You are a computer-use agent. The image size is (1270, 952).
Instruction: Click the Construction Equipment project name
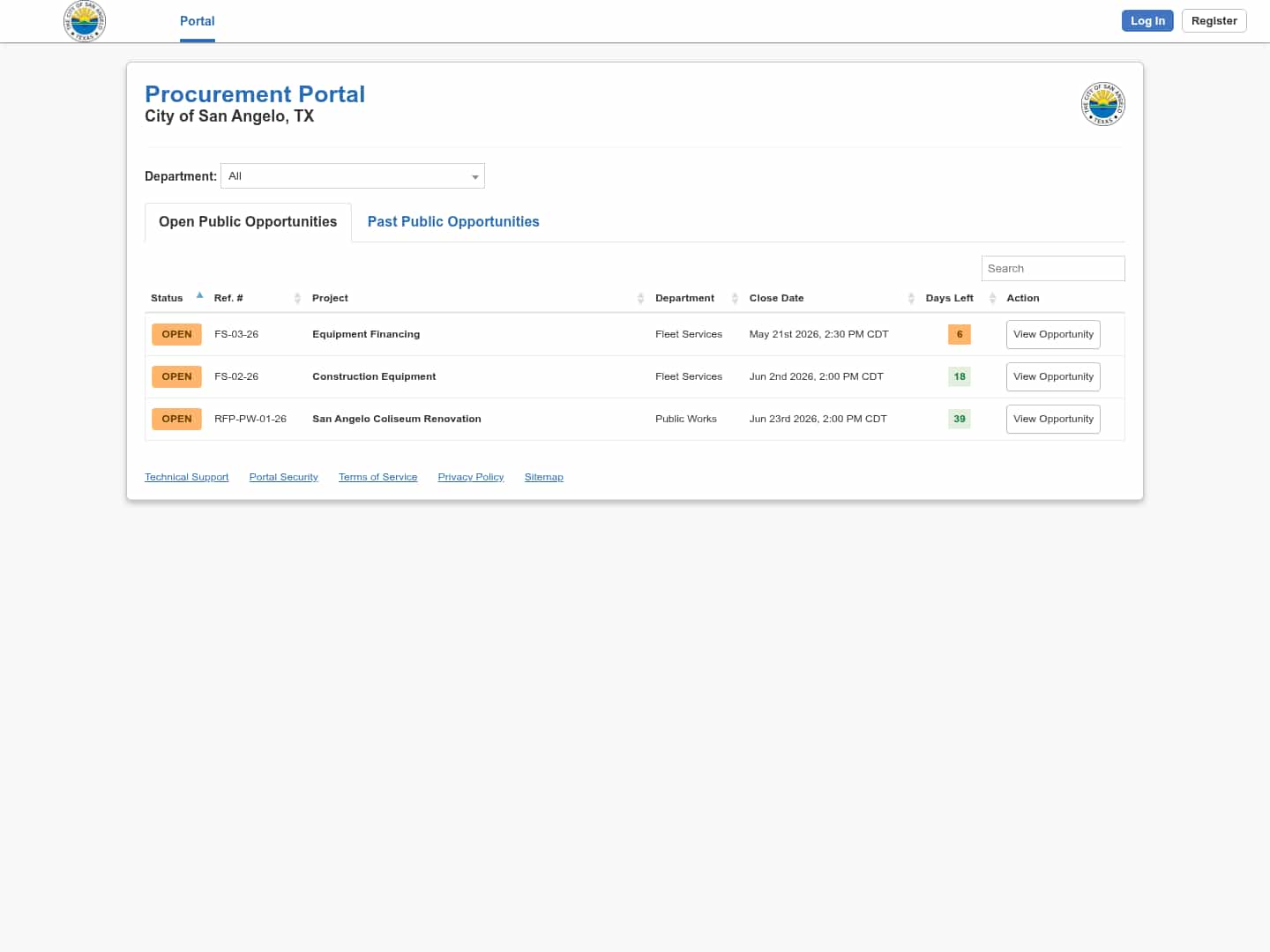pos(374,376)
